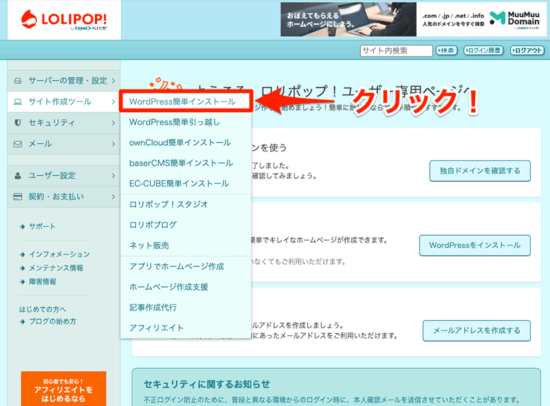Viewport: 550px width, 406px height.
Task: Click the 検索 search button
Action: (x=446, y=51)
